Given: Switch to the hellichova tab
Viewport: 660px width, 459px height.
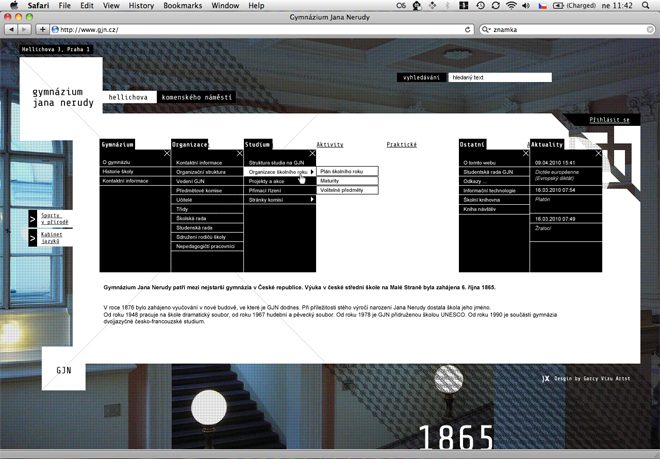Looking at the screenshot, I should pos(128,97).
